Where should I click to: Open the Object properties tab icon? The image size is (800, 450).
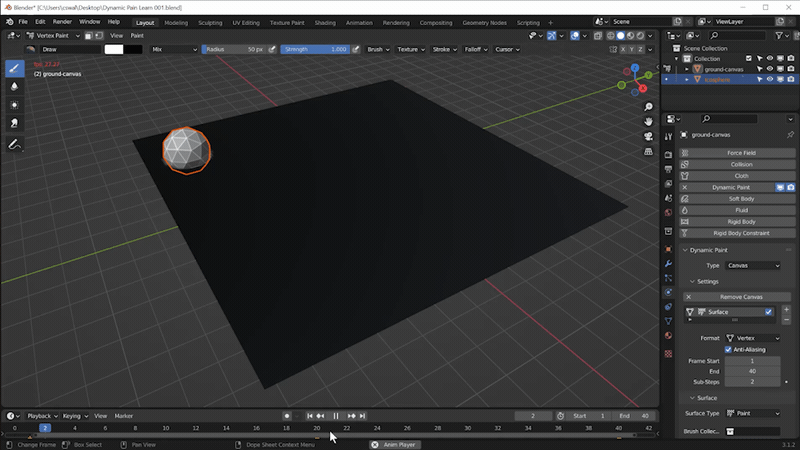pos(668,249)
